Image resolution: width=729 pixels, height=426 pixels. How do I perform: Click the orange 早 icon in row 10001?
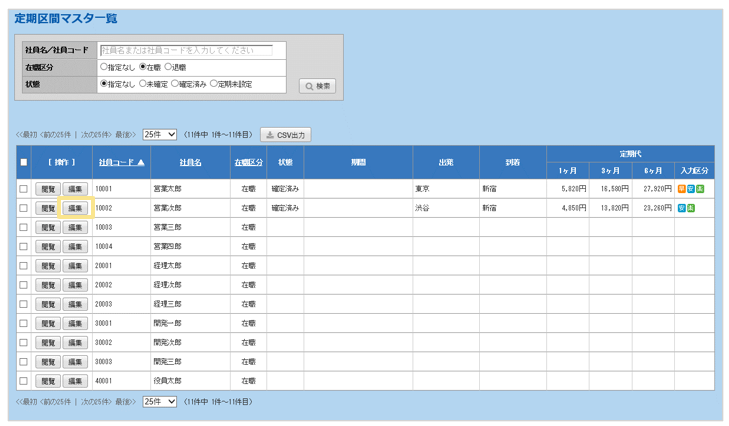(x=681, y=188)
